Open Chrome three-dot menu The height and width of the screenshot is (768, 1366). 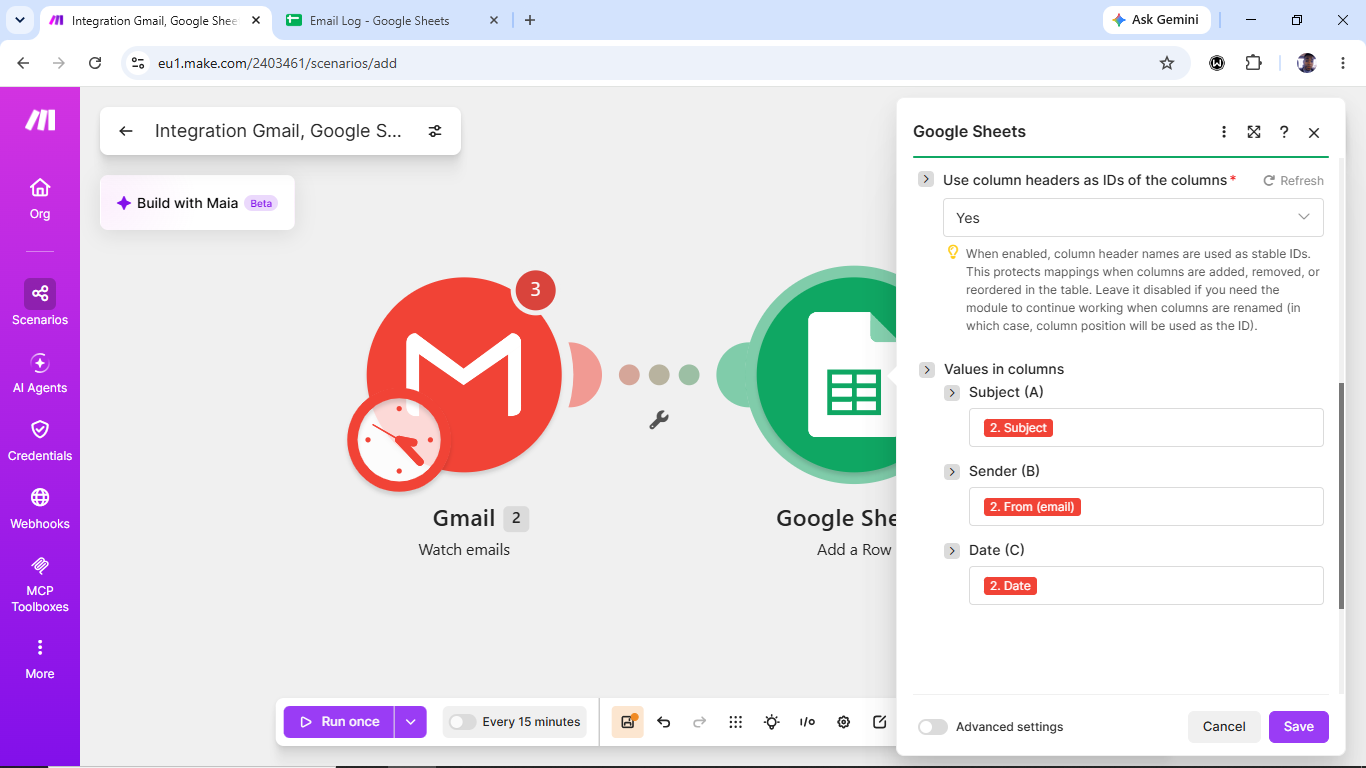tap(1342, 63)
